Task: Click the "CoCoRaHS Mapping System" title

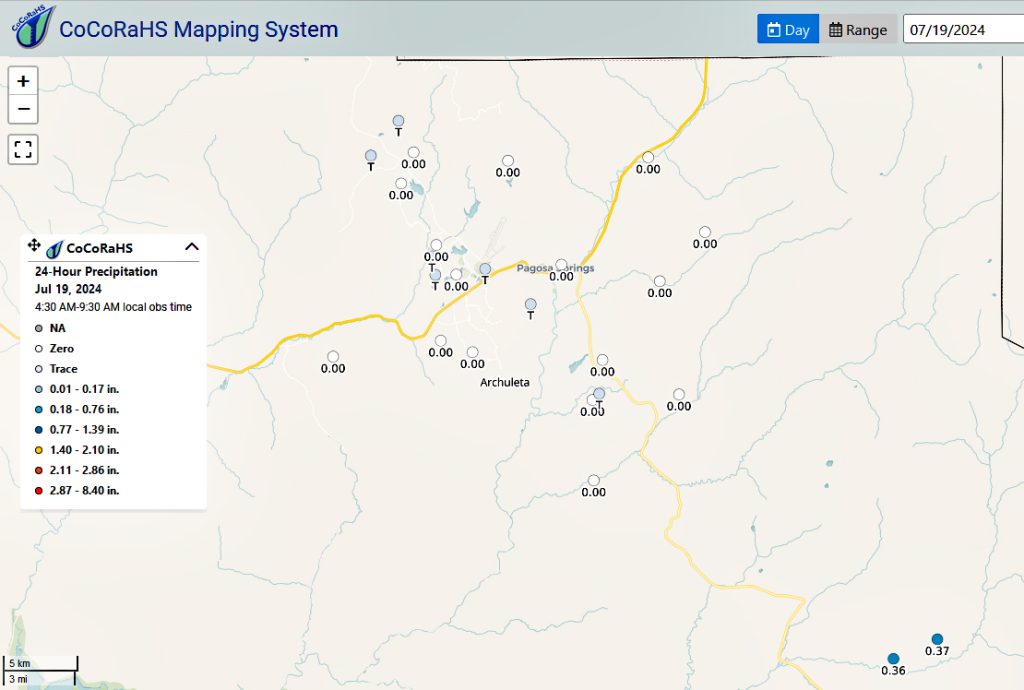Action: pos(199,29)
